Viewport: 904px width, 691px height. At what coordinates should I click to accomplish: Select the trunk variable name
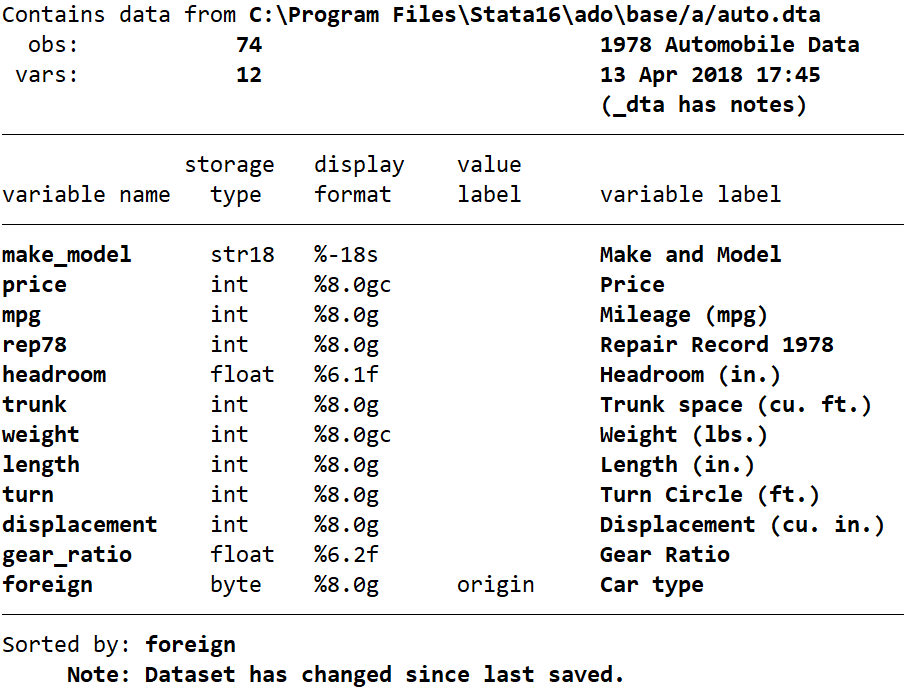coord(34,405)
